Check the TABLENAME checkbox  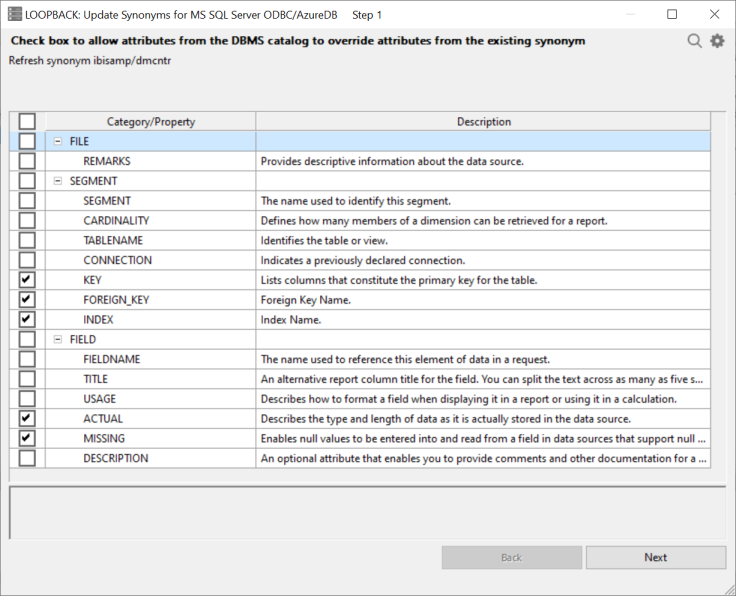point(27,241)
